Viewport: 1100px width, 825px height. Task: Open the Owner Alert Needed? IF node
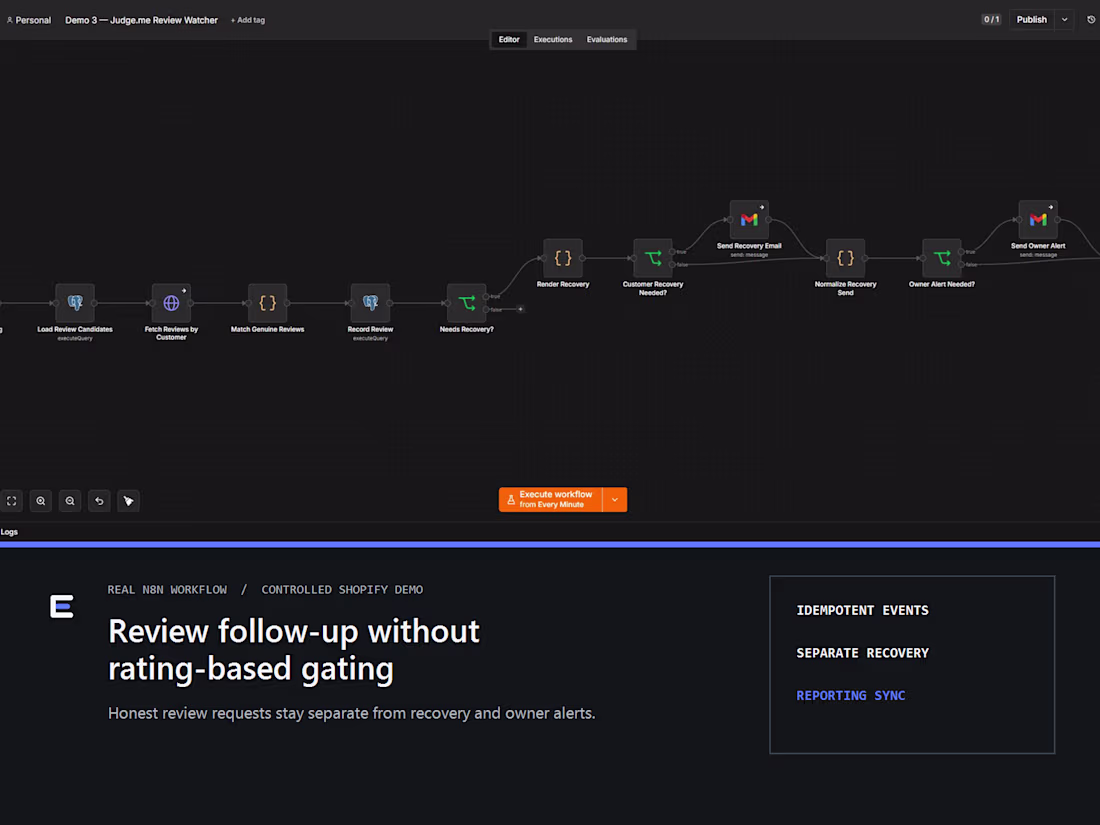pos(941,258)
